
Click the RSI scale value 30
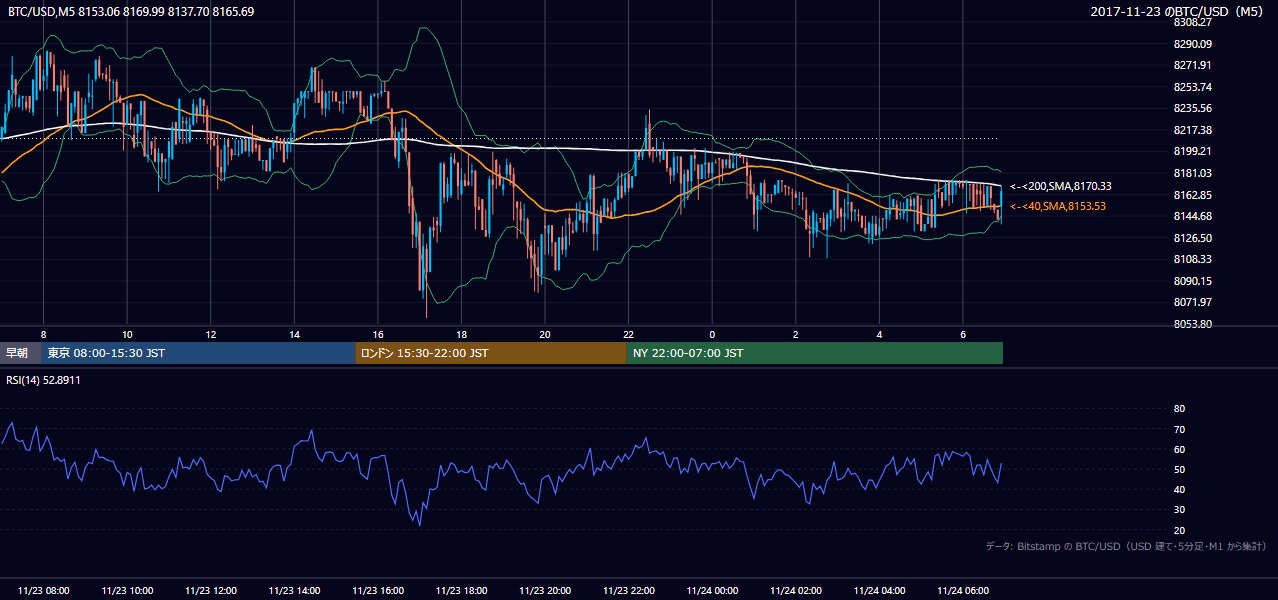coord(1179,510)
